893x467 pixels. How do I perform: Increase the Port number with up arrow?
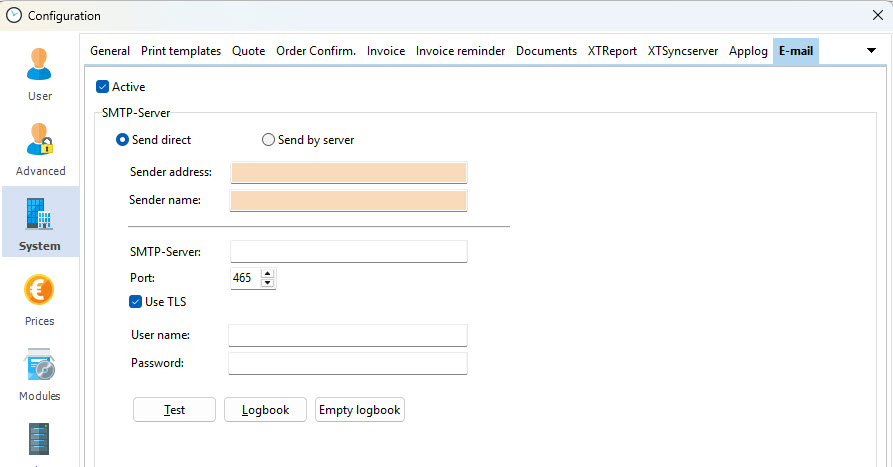(x=267, y=273)
